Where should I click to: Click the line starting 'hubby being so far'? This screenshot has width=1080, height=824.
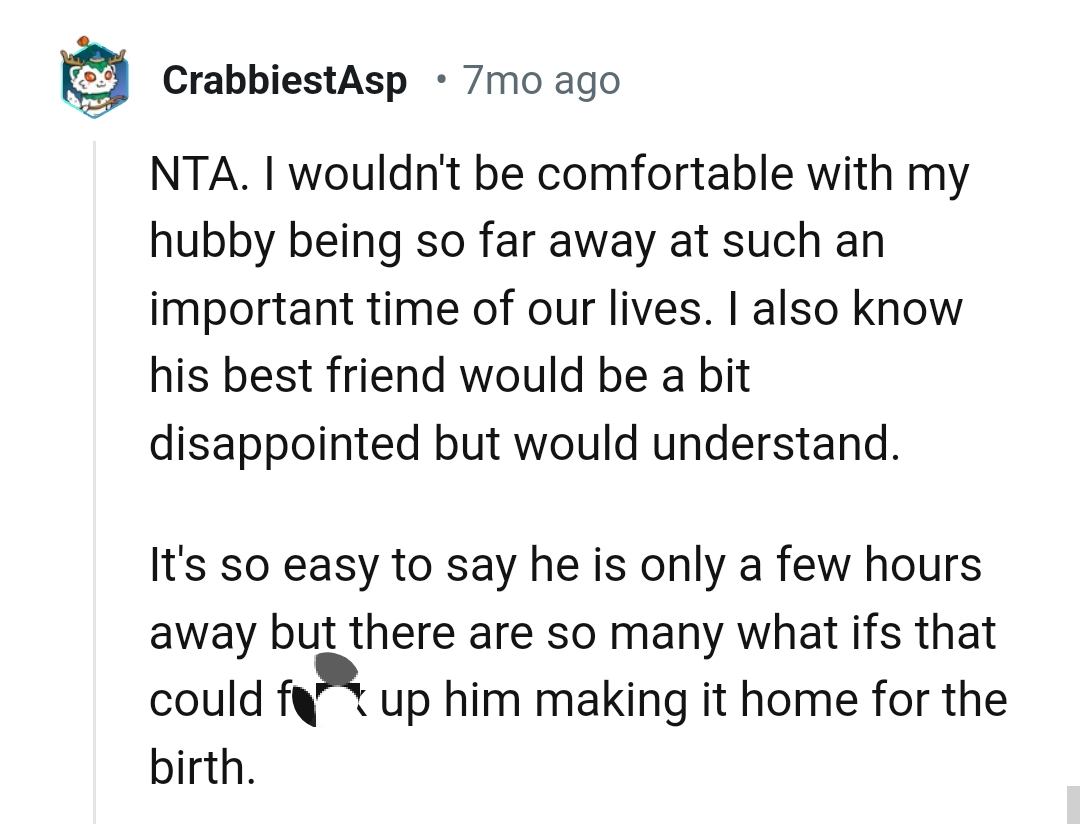click(516, 241)
